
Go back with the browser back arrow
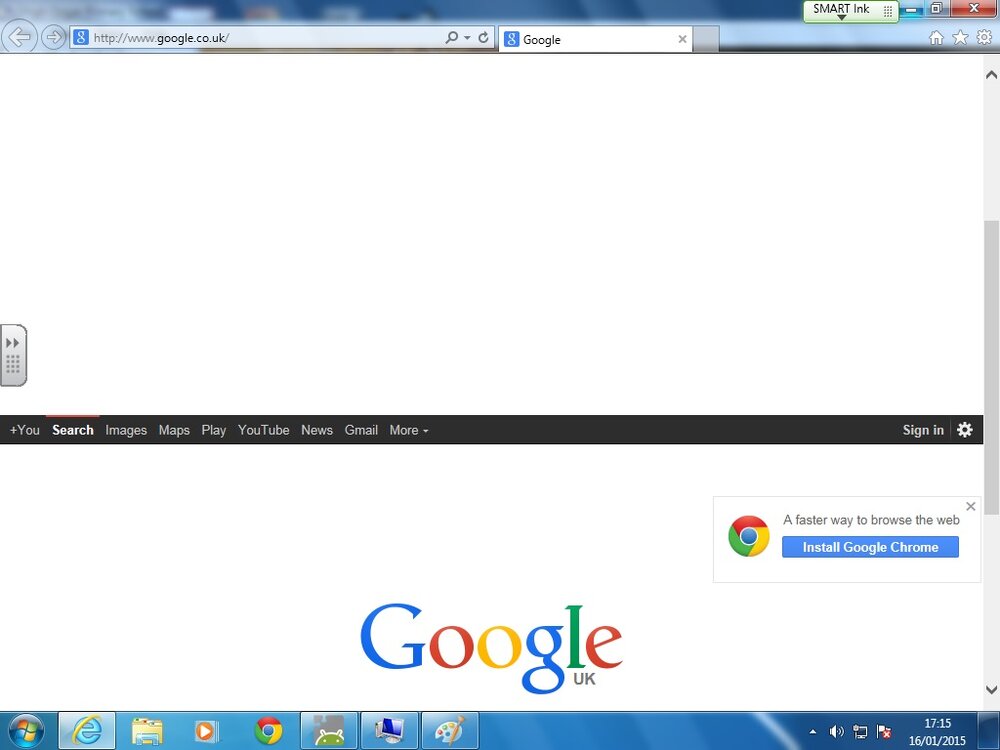[20, 37]
